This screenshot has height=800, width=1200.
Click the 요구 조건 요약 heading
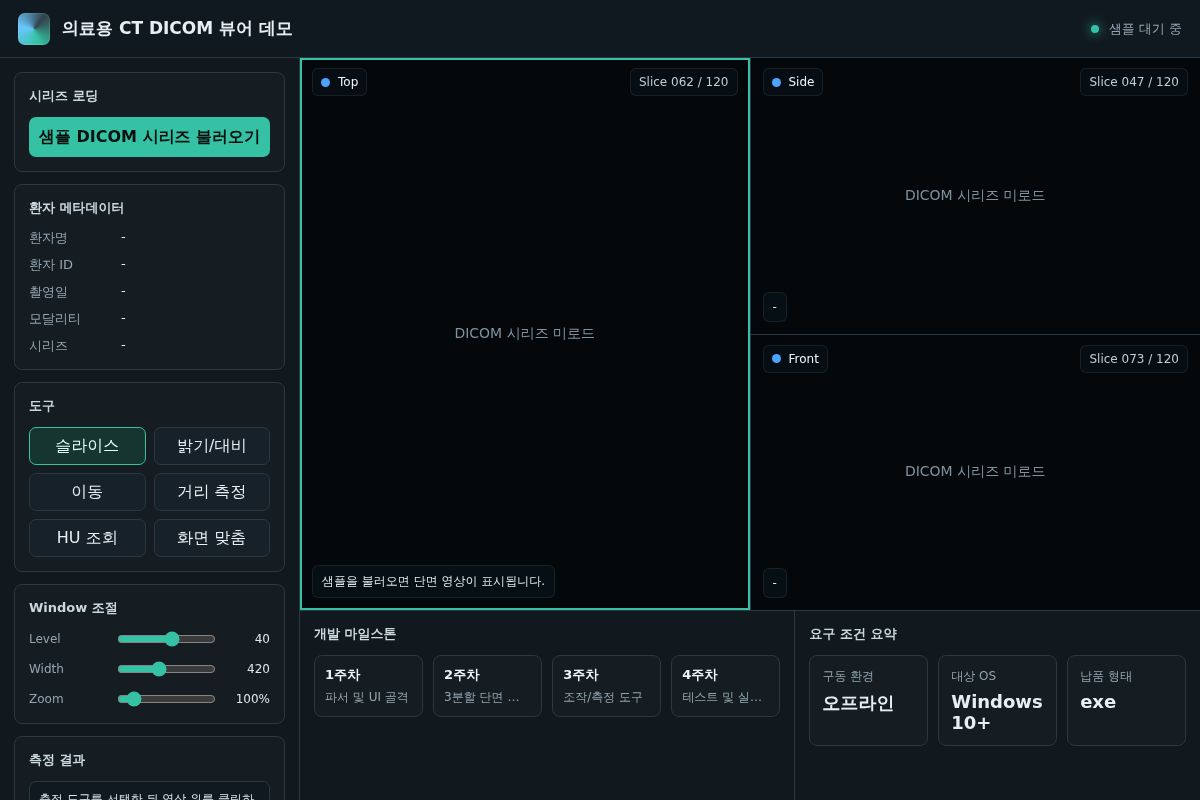[x=853, y=634]
